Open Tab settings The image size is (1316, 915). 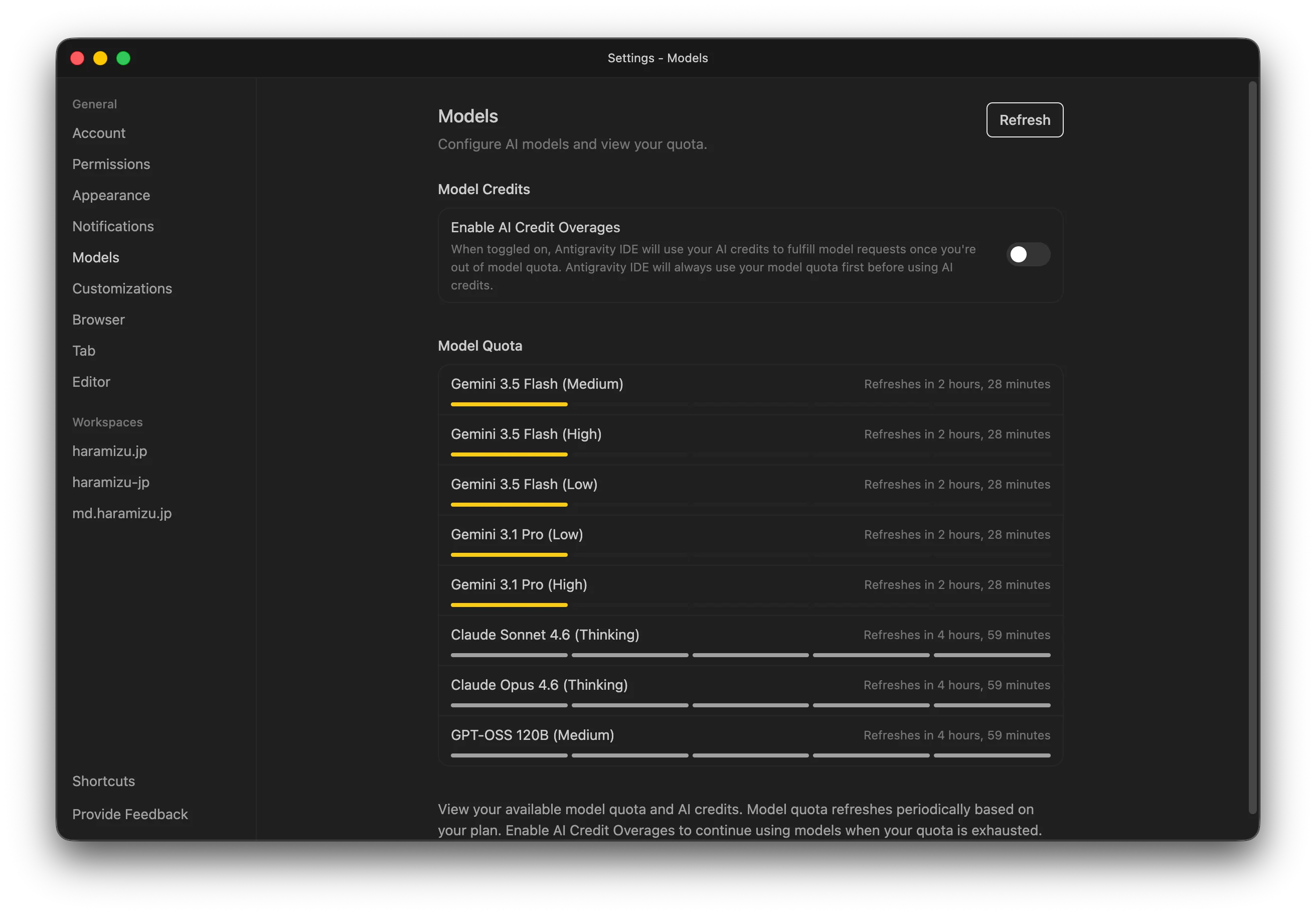coord(84,350)
